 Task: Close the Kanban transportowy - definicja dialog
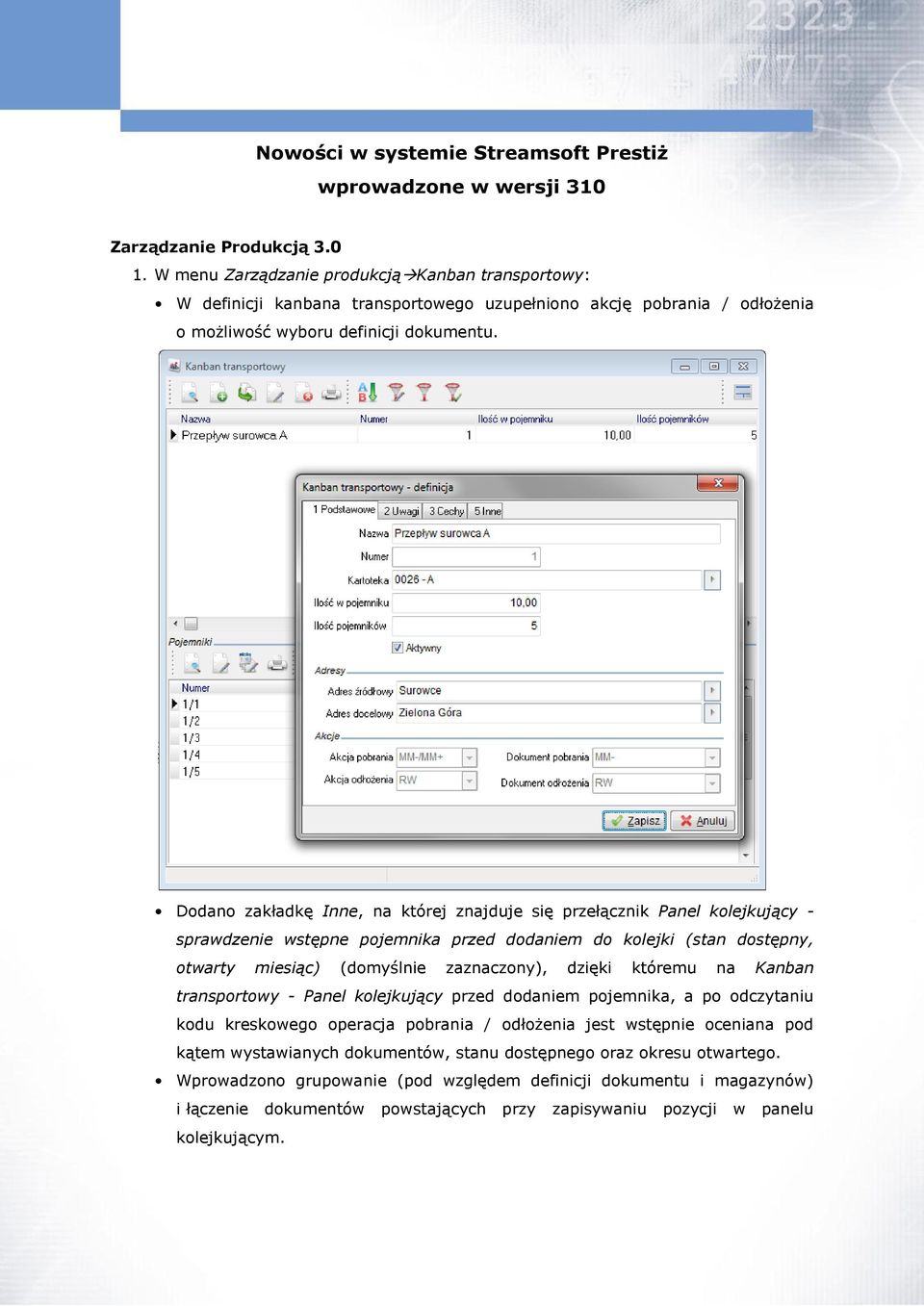click(x=718, y=483)
